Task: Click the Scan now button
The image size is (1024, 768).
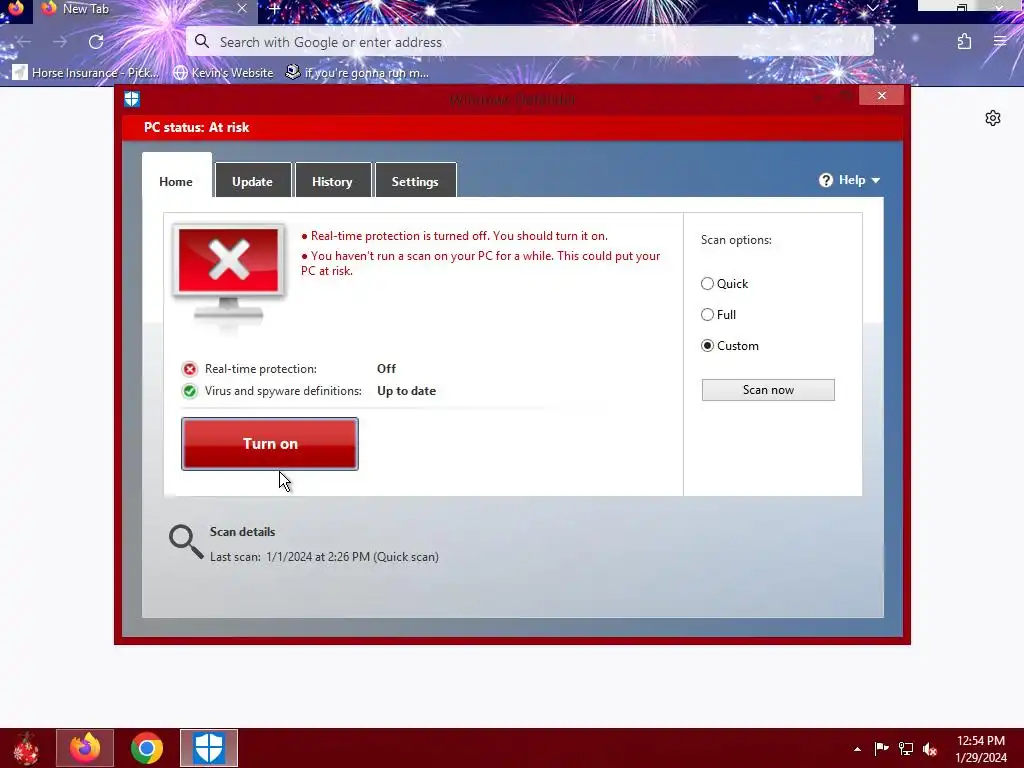Action: 768,390
